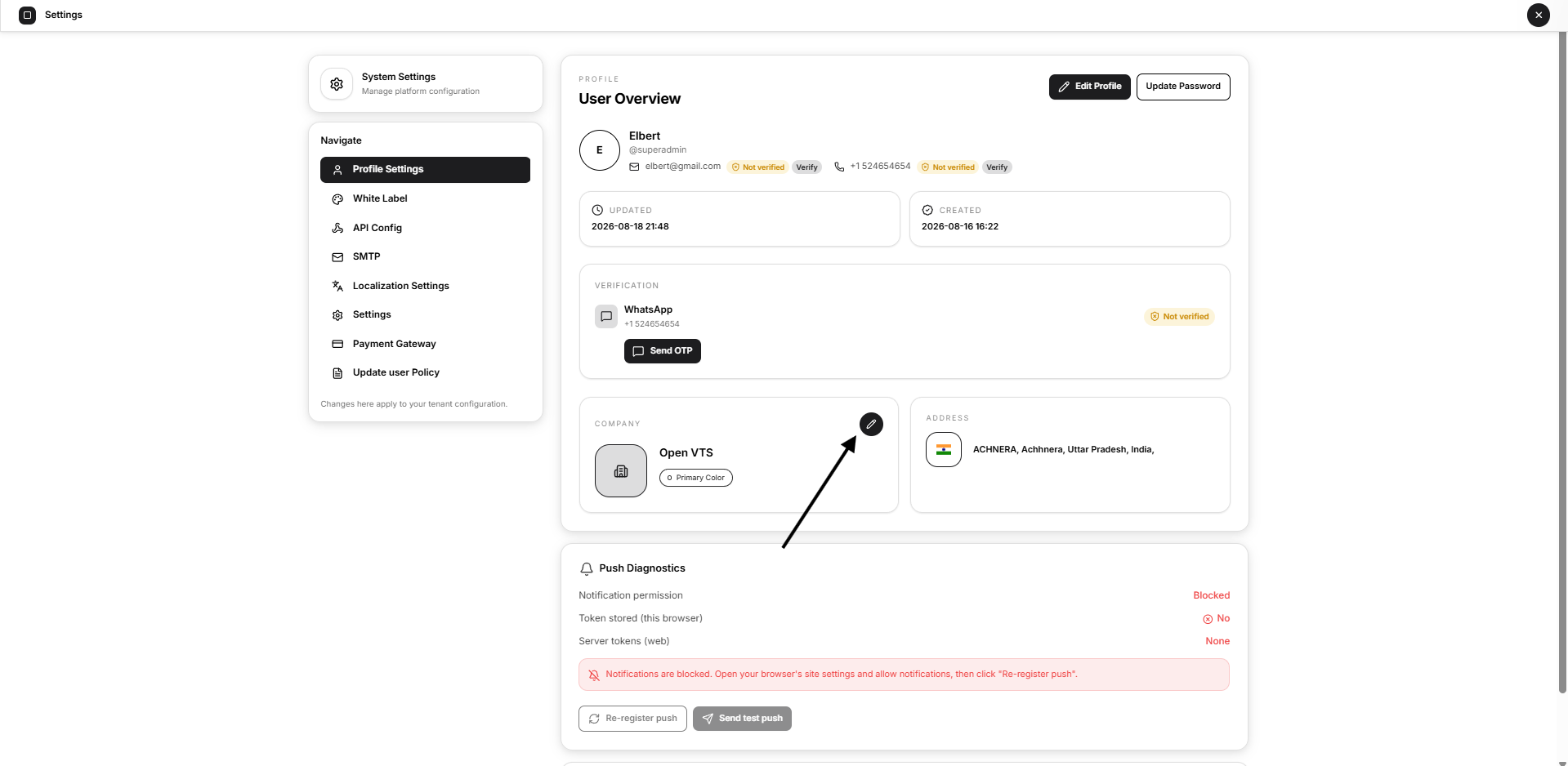
Task: Close the settings with the X button
Action: click(1538, 15)
